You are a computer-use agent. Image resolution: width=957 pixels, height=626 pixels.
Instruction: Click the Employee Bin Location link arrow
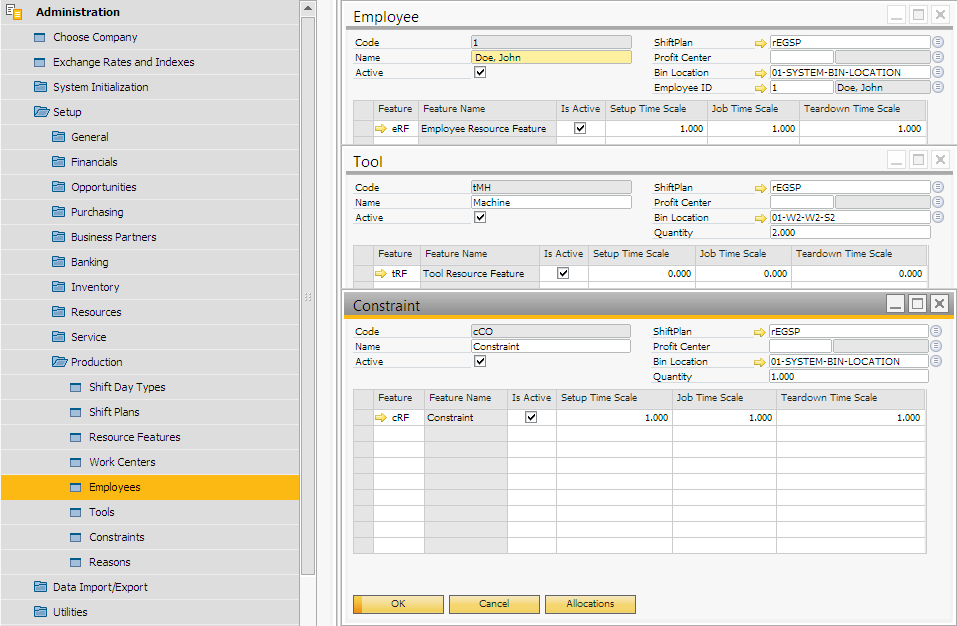[x=761, y=73]
